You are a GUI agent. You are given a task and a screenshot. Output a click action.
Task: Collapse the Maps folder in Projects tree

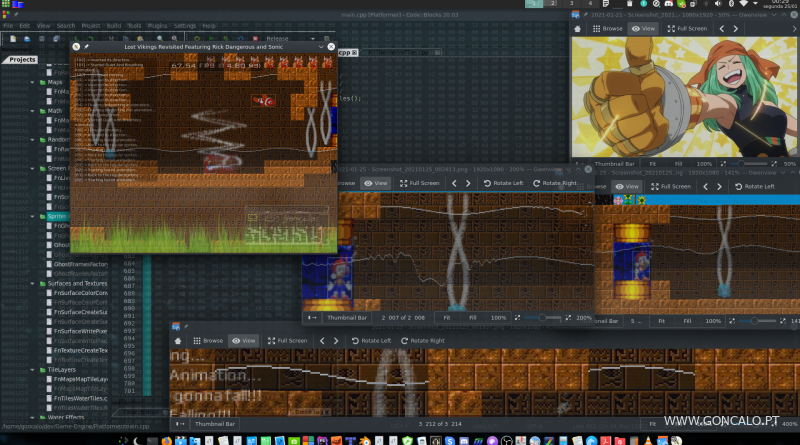coord(33,82)
